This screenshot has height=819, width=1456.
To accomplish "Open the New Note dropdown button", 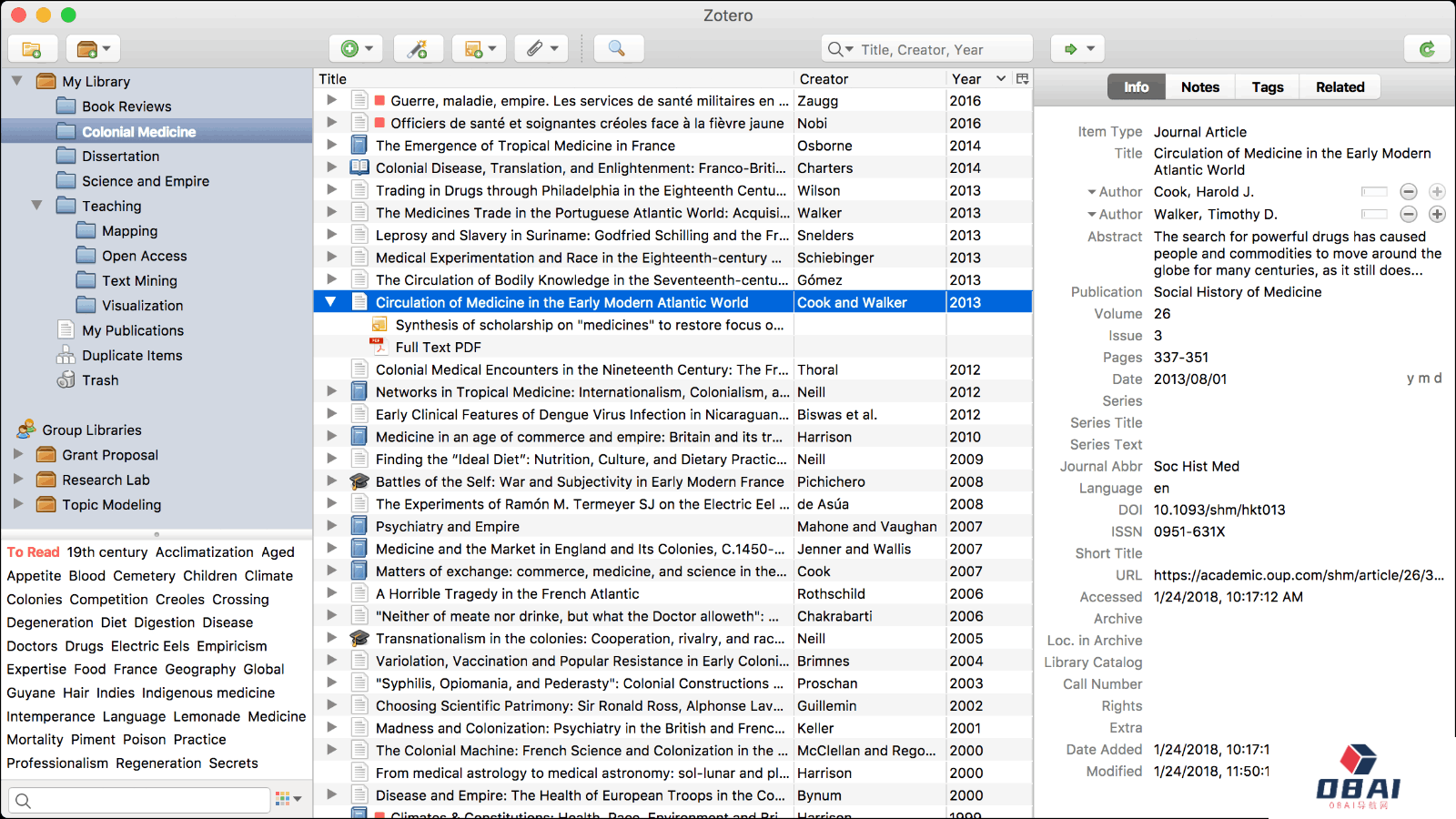I will tap(480, 49).
